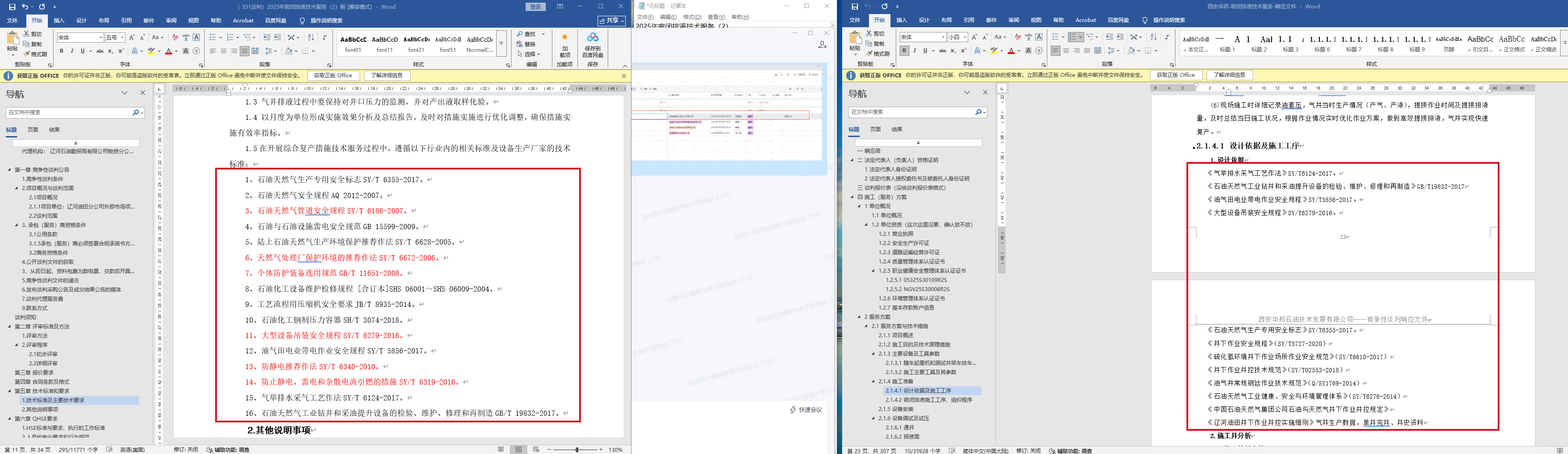This screenshot has width=1568, height=454.
Task: Toggle superscript in left Word ribbon
Action: 120,51
